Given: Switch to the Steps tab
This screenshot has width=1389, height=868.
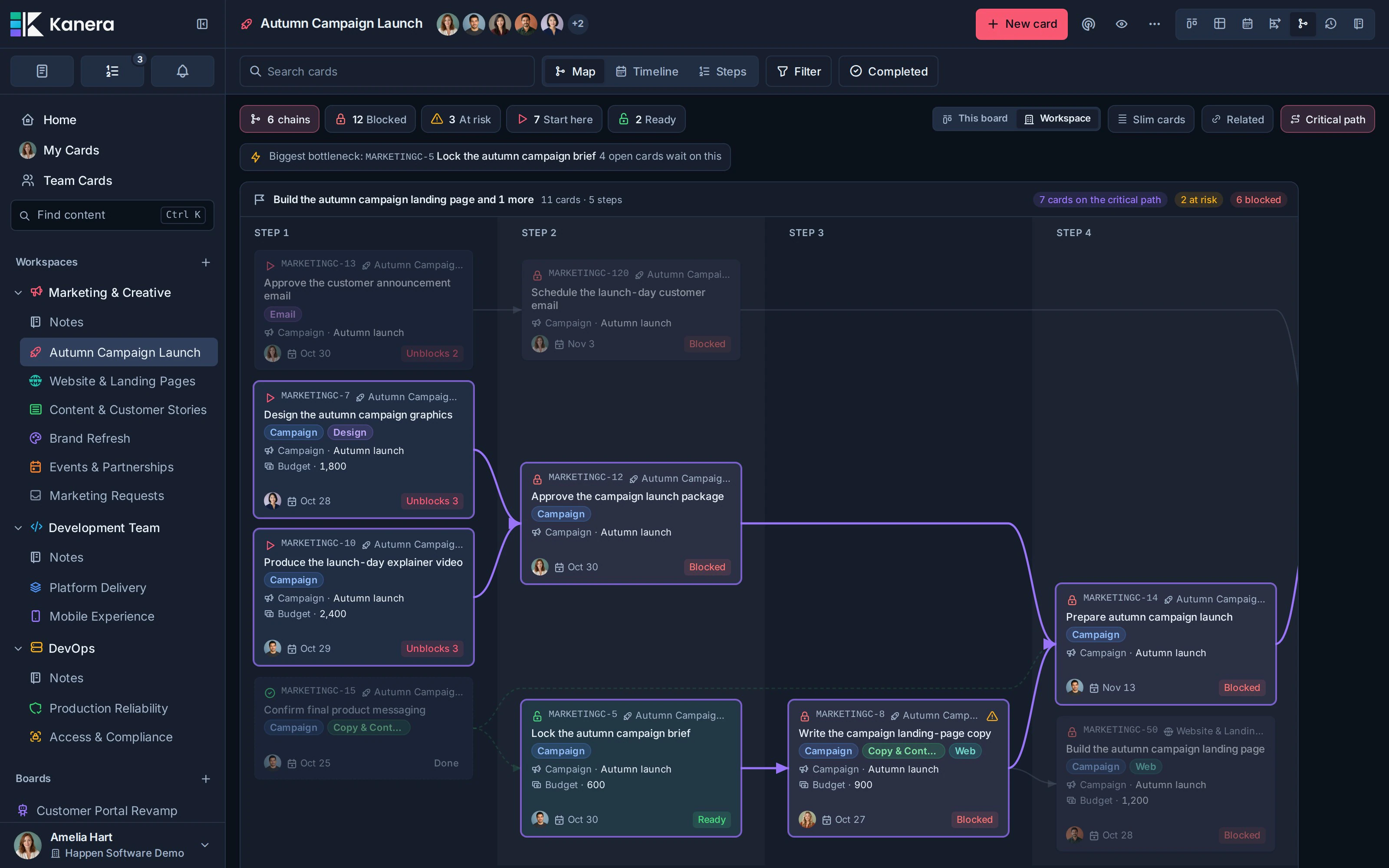Looking at the screenshot, I should (723, 71).
